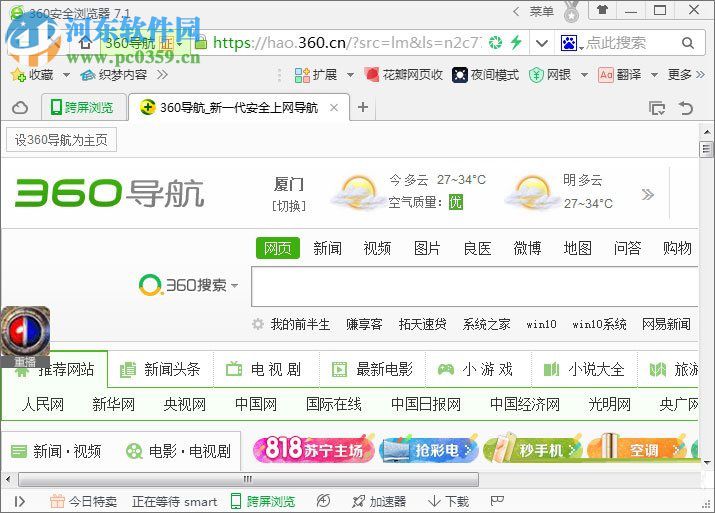Click the main 360 search input field
Viewport: 715px width, 513px height.
point(475,287)
